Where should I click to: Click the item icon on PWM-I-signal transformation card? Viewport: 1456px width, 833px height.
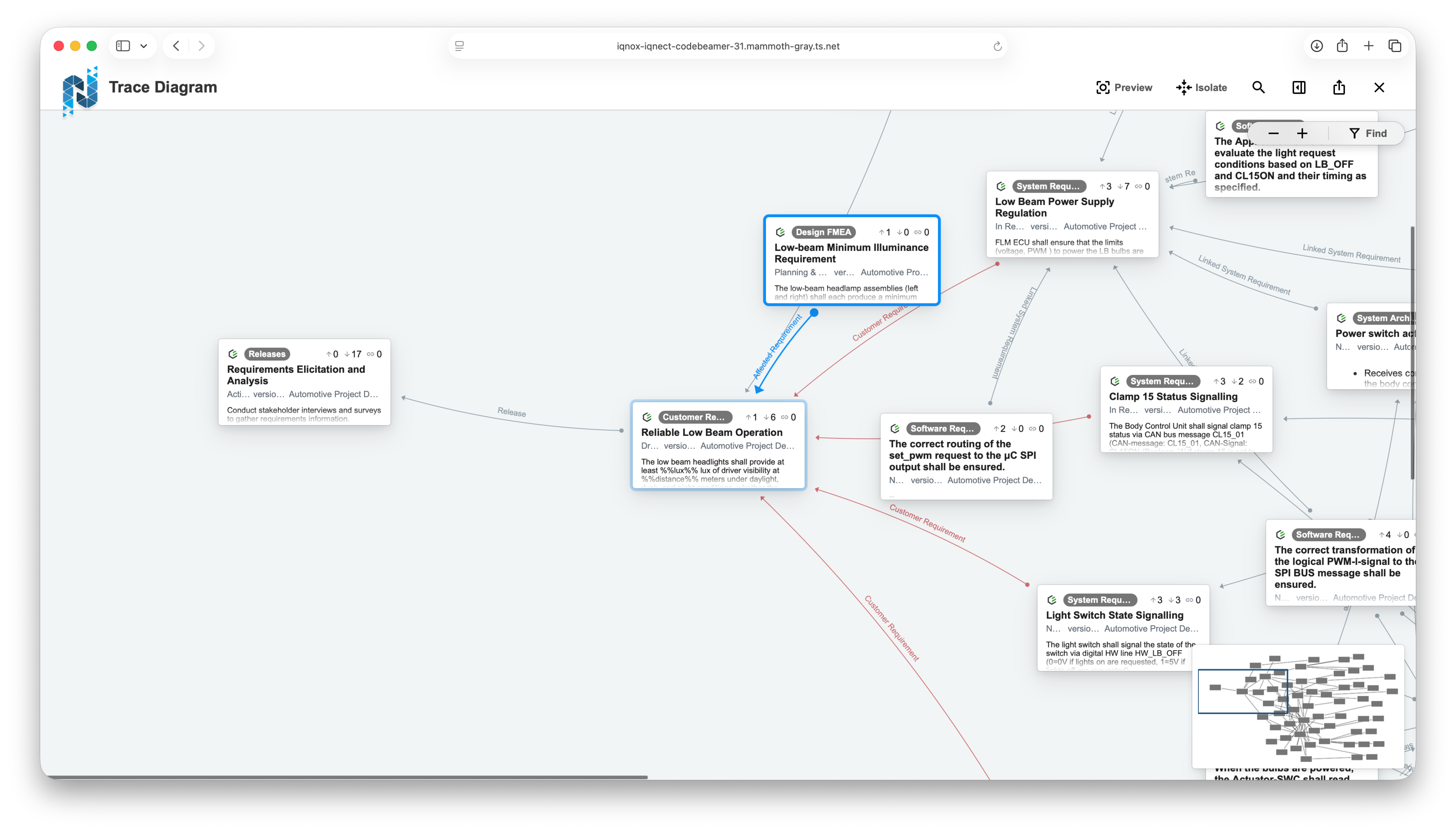click(x=1281, y=535)
